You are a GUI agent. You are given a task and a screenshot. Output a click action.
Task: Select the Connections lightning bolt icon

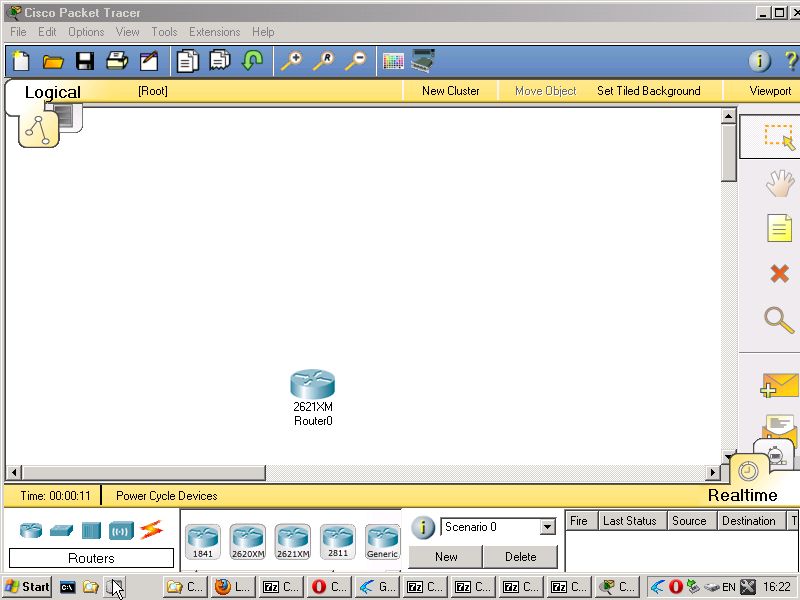pyautogui.click(x=152, y=530)
